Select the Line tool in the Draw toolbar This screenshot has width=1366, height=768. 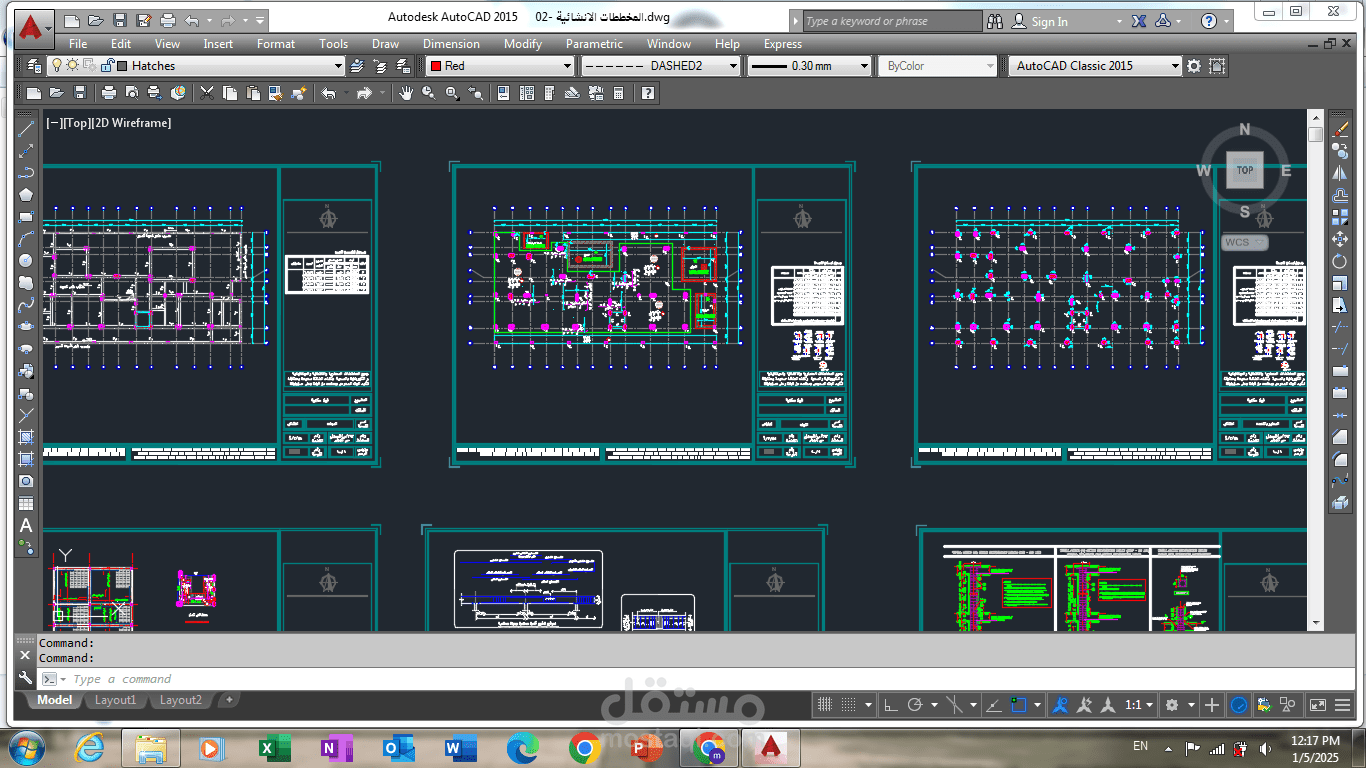click(26, 129)
